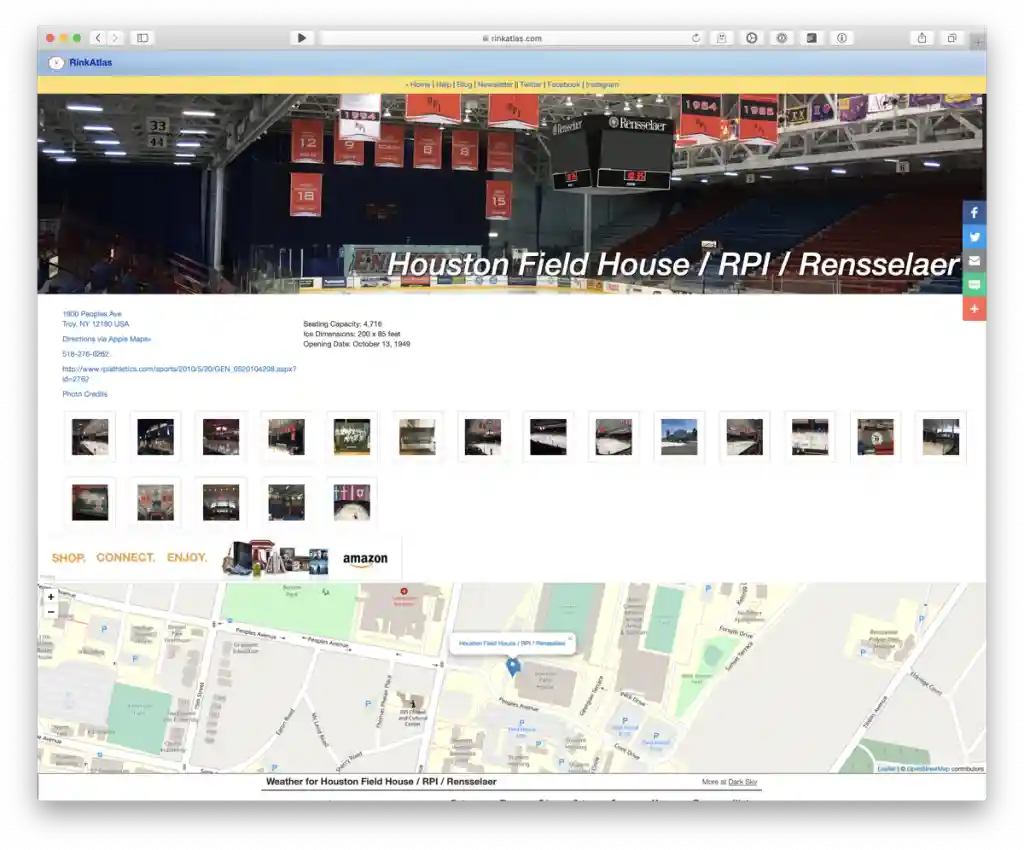Image resolution: width=1024 pixels, height=850 pixels.
Task: Reload the page with the refresh icon
Action: pos(696,38)
